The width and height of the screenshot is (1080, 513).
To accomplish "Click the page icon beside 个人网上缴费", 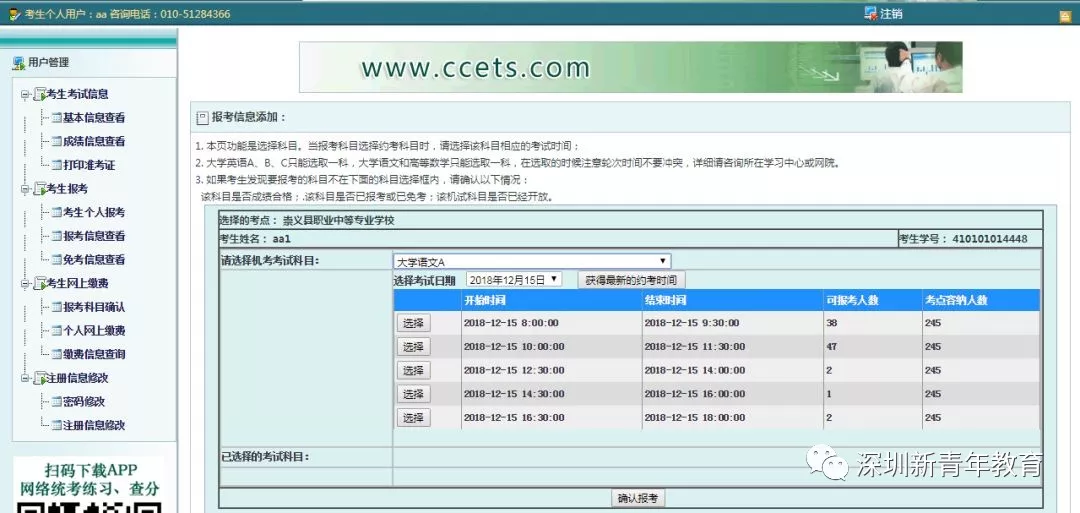I will pos(56,331).
